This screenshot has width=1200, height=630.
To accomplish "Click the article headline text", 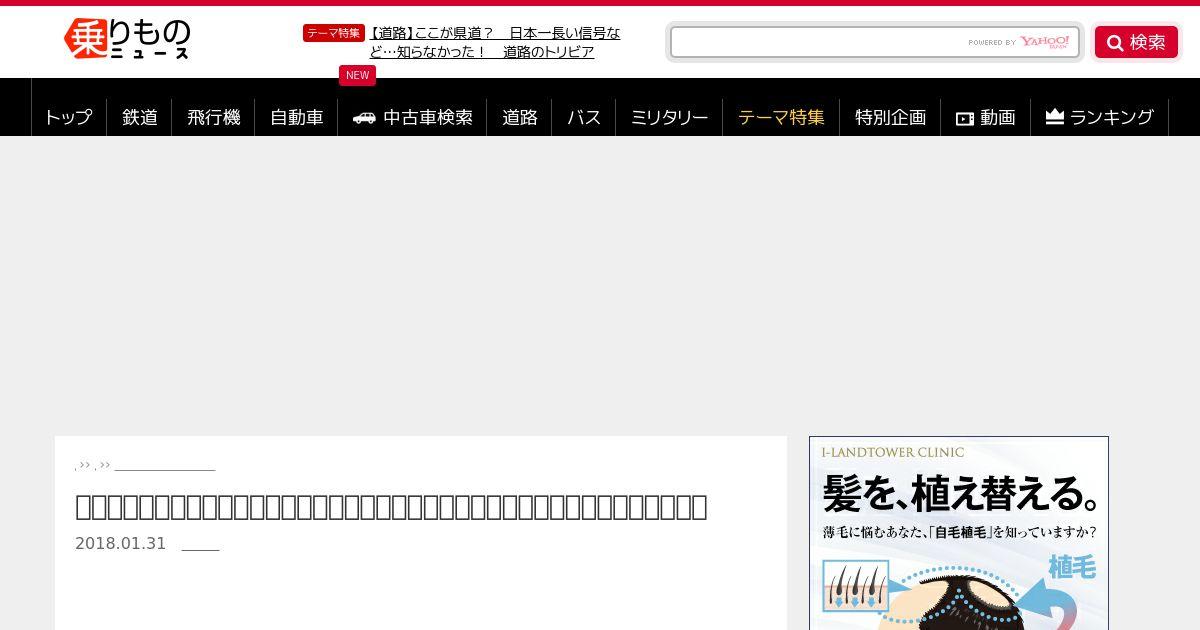I will point(391,507).
